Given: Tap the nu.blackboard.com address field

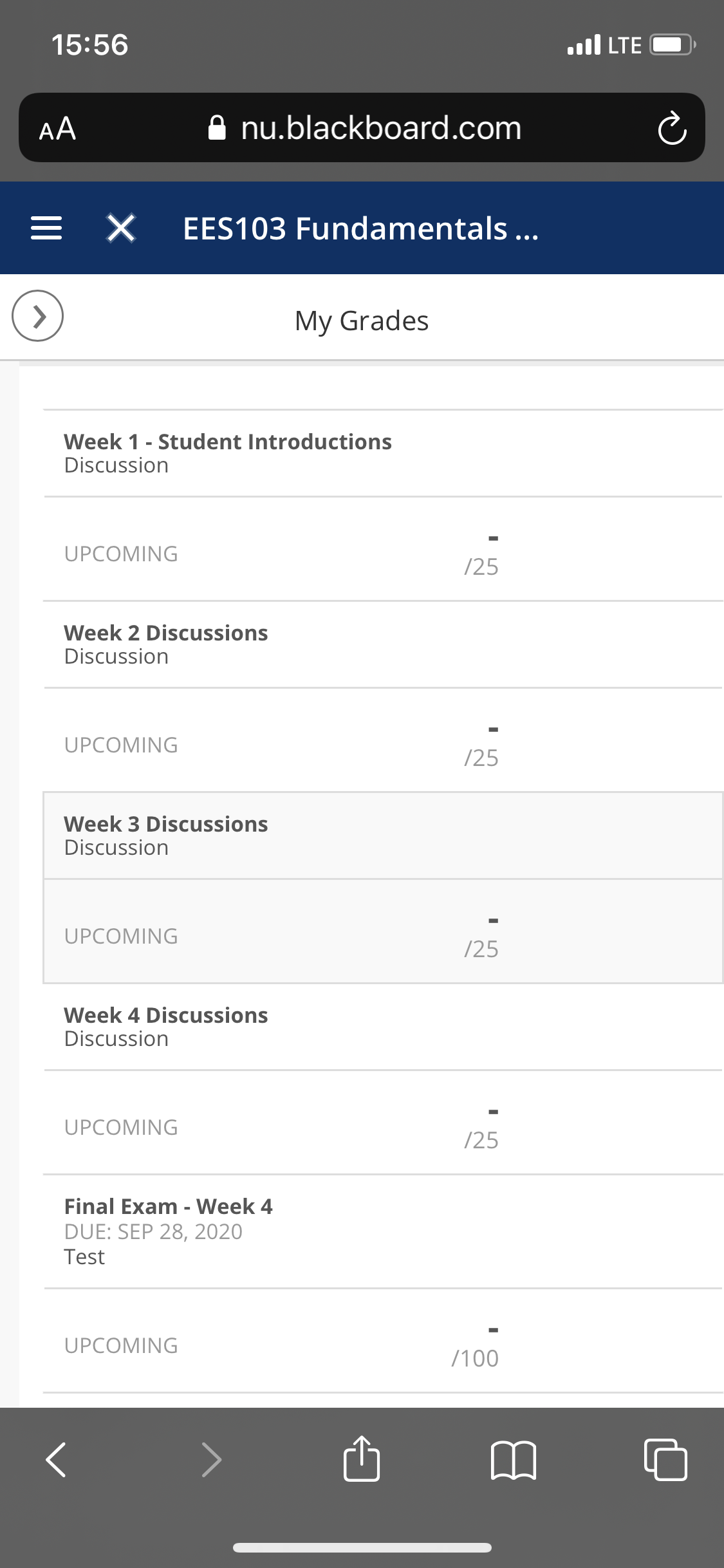Looking at the screenshot, I should click(362, 127).
